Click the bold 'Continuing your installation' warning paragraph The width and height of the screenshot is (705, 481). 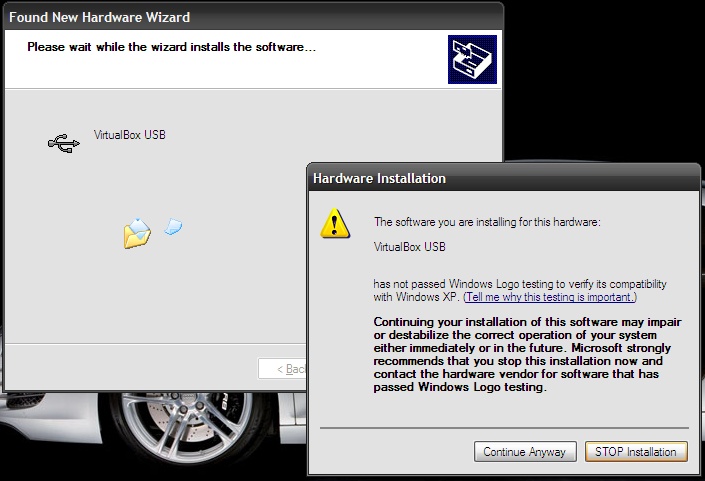(527, 354)
